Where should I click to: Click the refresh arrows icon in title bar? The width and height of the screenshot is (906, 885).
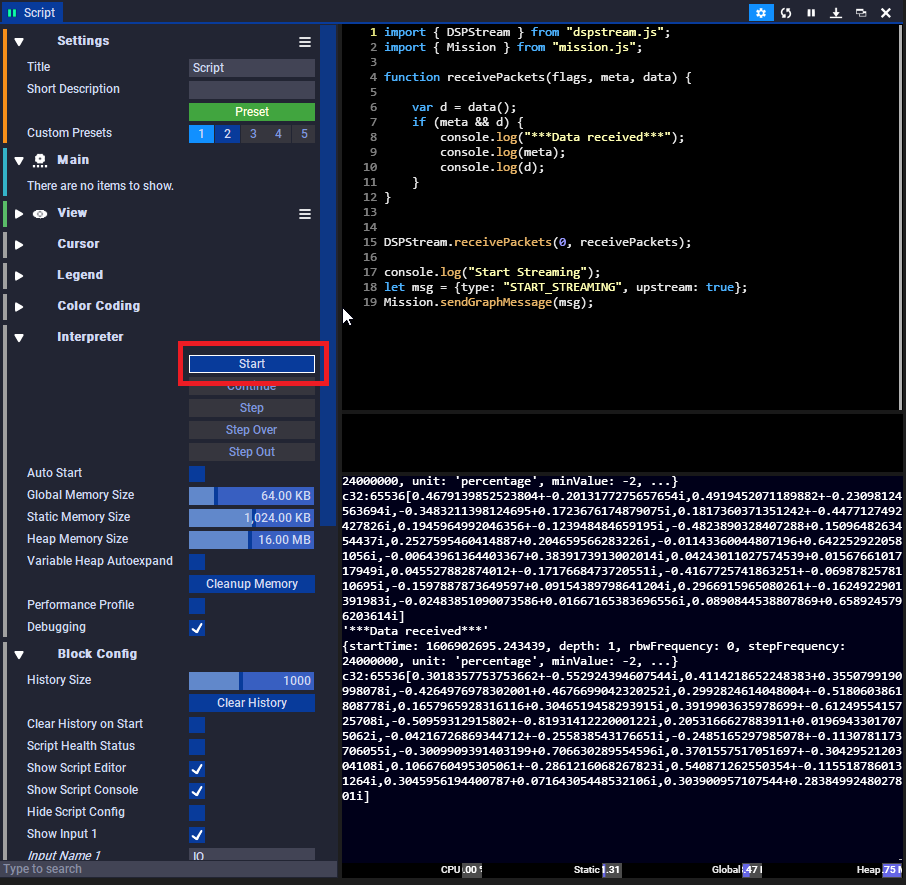(787, 13)
